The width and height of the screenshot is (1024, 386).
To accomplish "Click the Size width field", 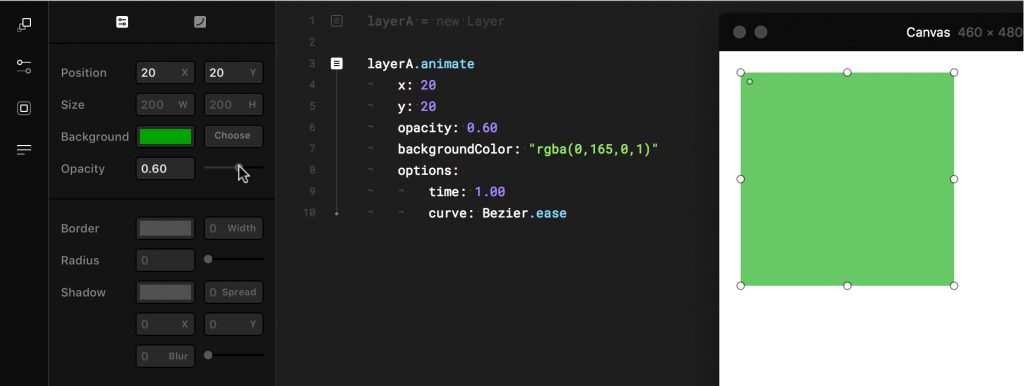I will point(165,105).
